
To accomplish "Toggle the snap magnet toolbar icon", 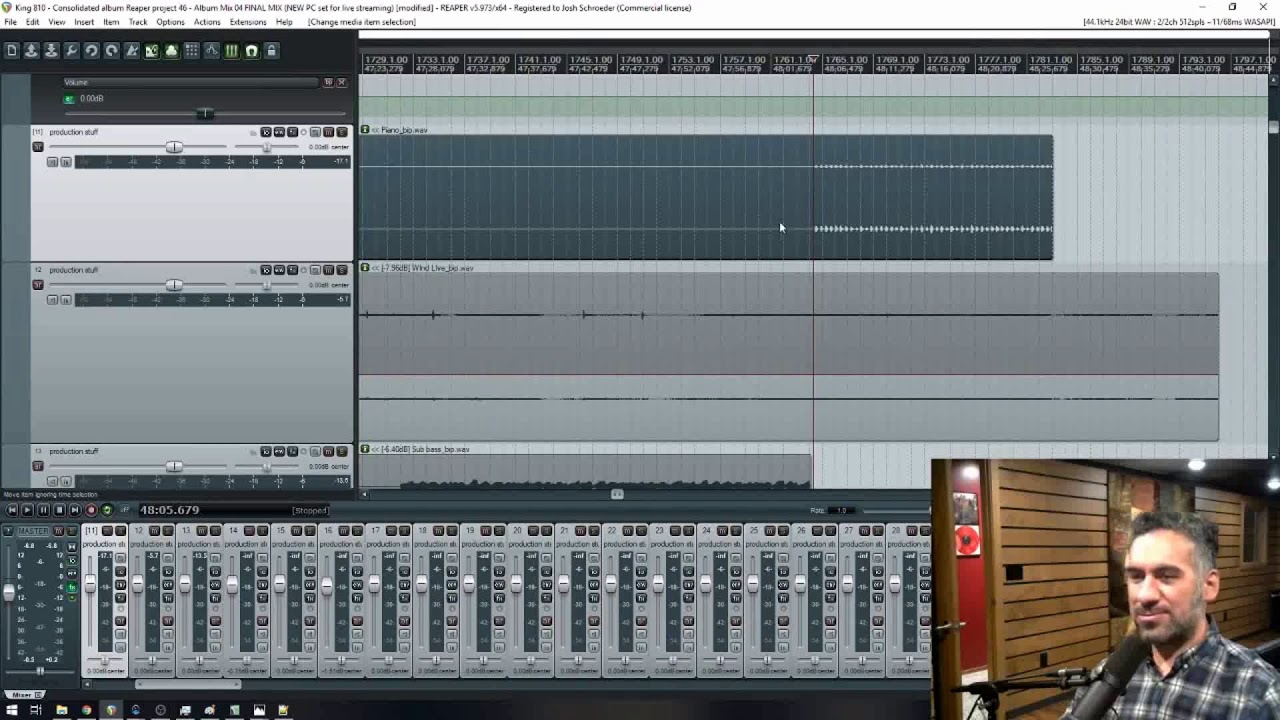I will pos(251,51).
